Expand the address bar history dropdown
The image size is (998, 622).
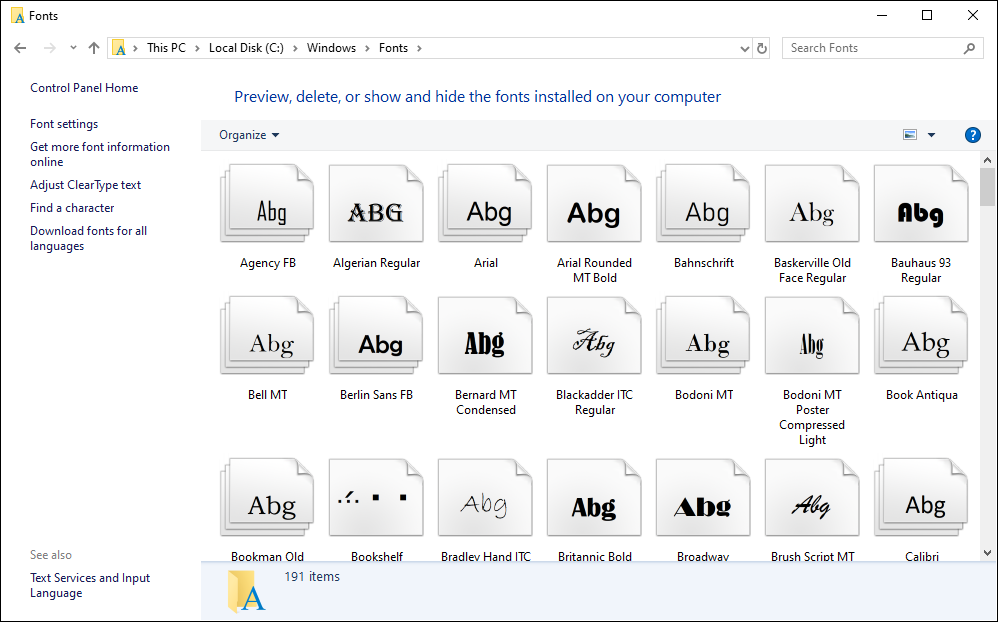pyautogui.click(x=744, y=48)
